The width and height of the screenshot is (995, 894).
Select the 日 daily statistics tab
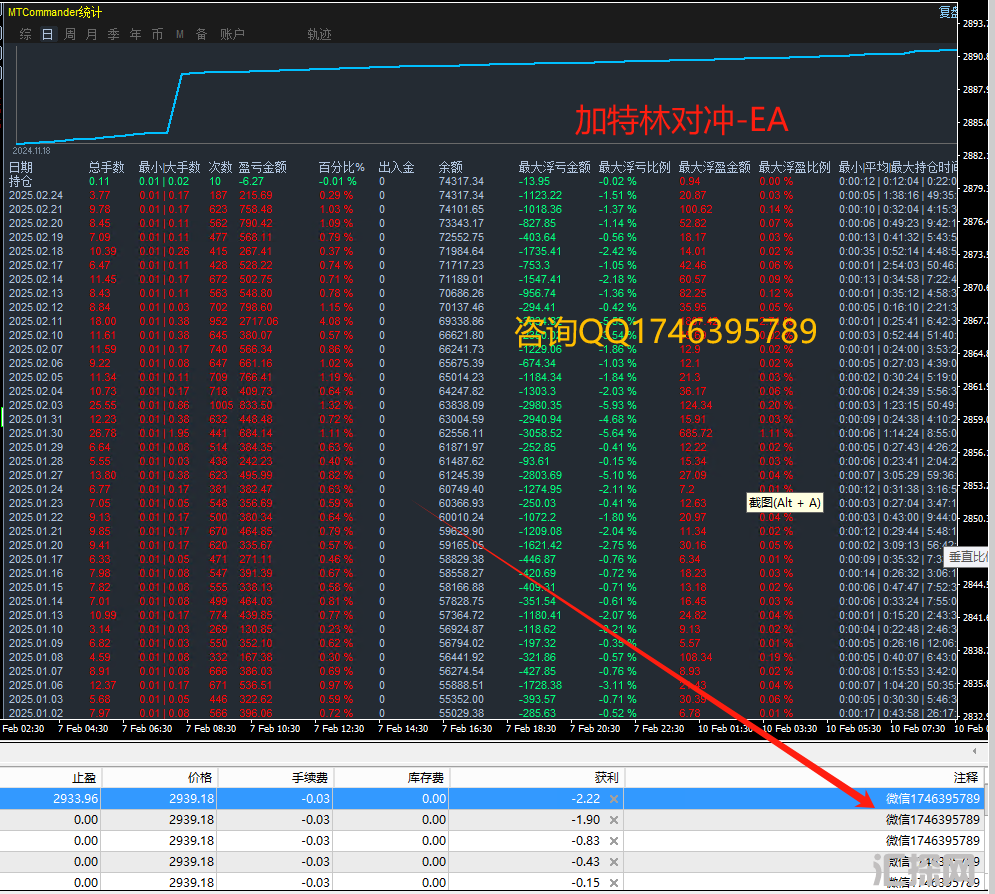[x=48, y=34]
